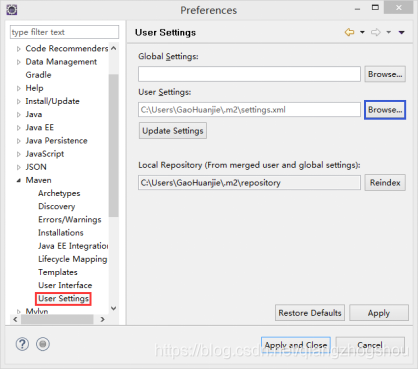Click Apply and Close

(296, 345)
